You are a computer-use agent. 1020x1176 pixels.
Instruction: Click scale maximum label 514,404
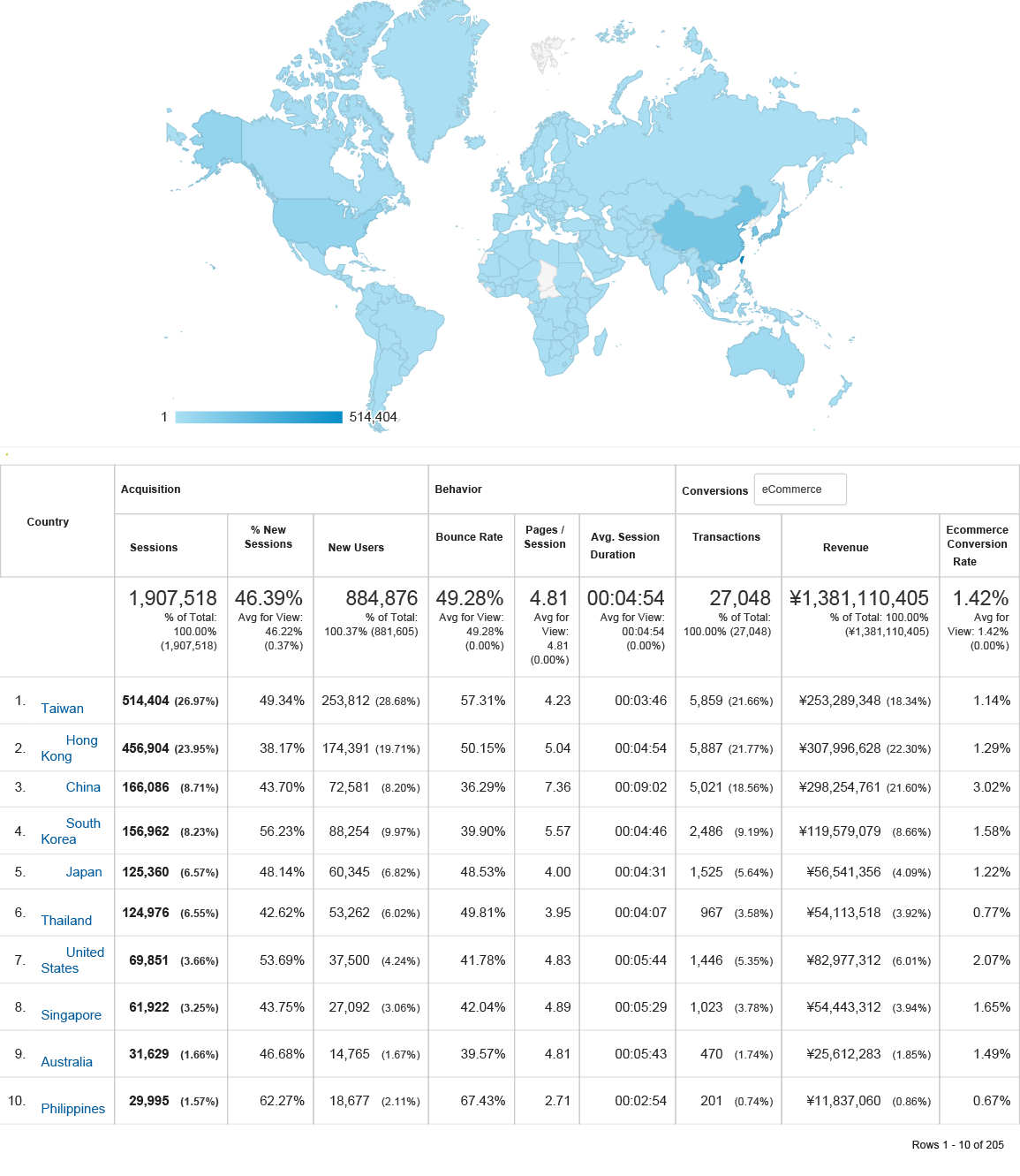coord(374,417)
